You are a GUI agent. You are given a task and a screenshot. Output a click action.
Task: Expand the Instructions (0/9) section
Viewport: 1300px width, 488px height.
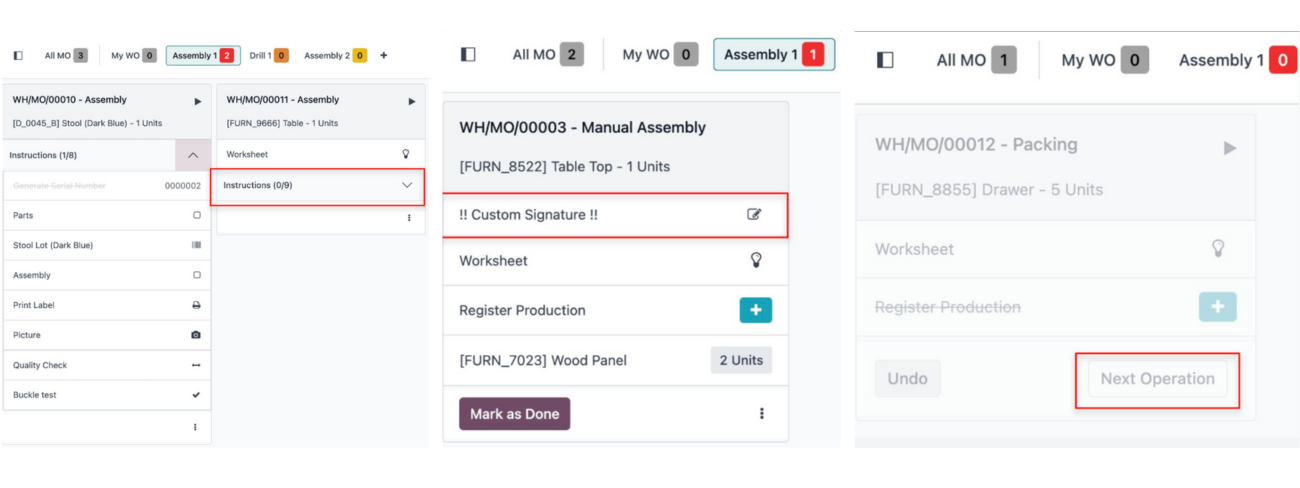pos(318,186)
